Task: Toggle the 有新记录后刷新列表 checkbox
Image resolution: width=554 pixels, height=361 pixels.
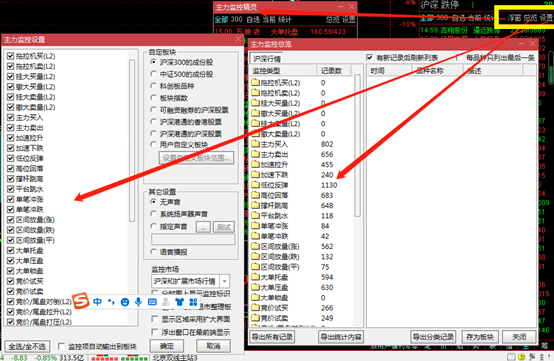Action: pos(370,57)
